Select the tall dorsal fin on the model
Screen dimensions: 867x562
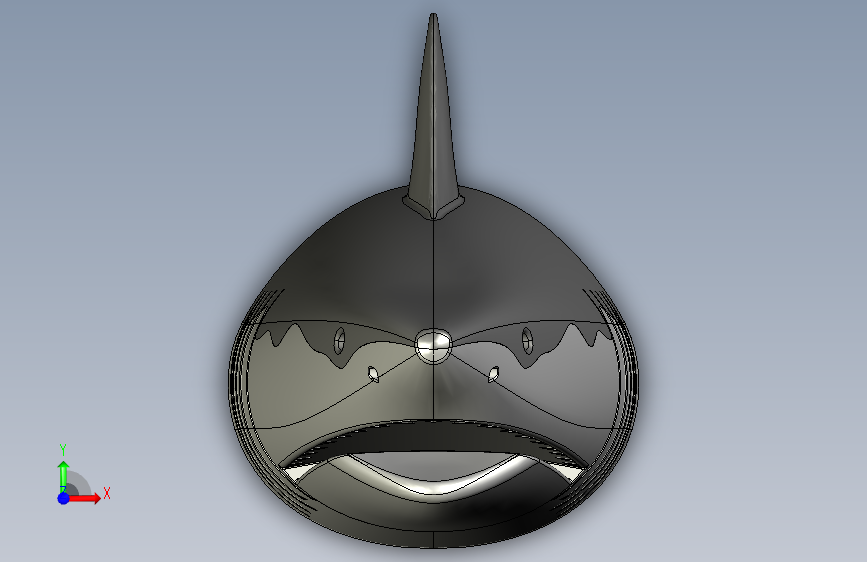[434, 116]
